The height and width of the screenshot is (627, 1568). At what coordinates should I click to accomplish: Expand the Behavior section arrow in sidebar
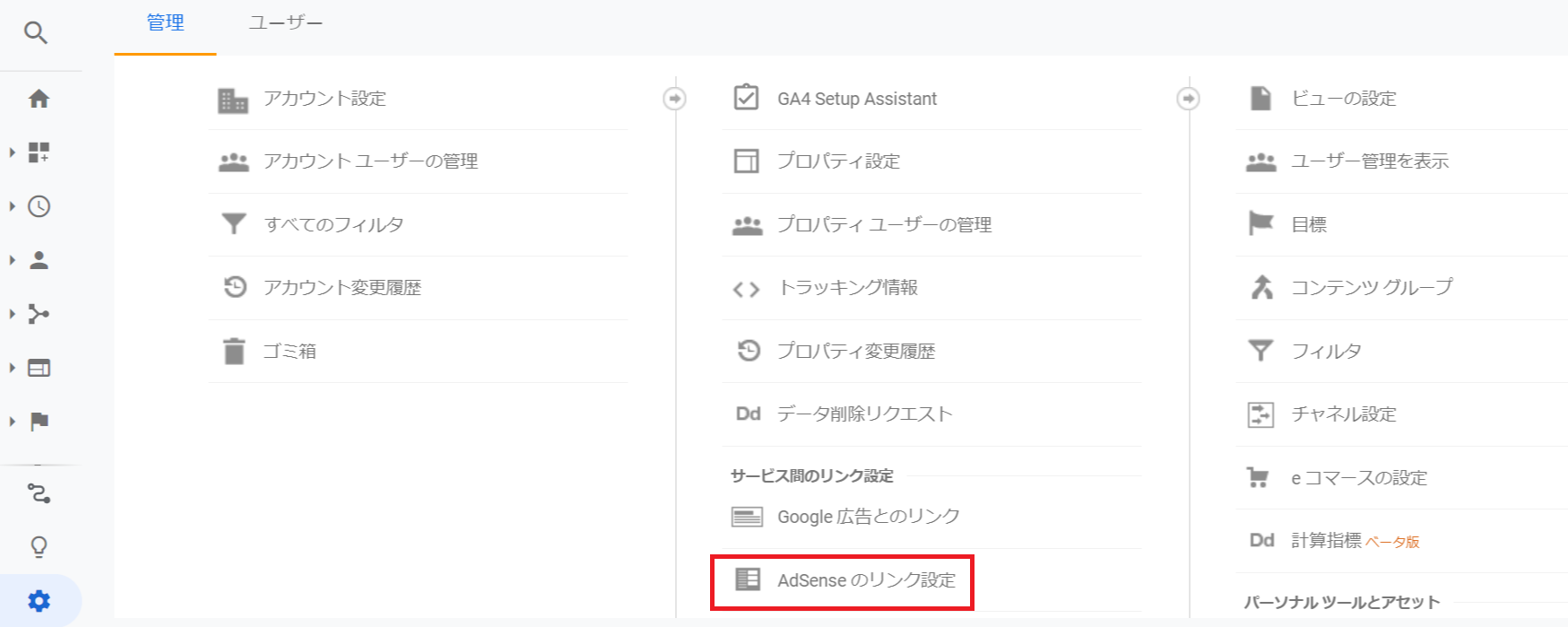tap(13, 368)
